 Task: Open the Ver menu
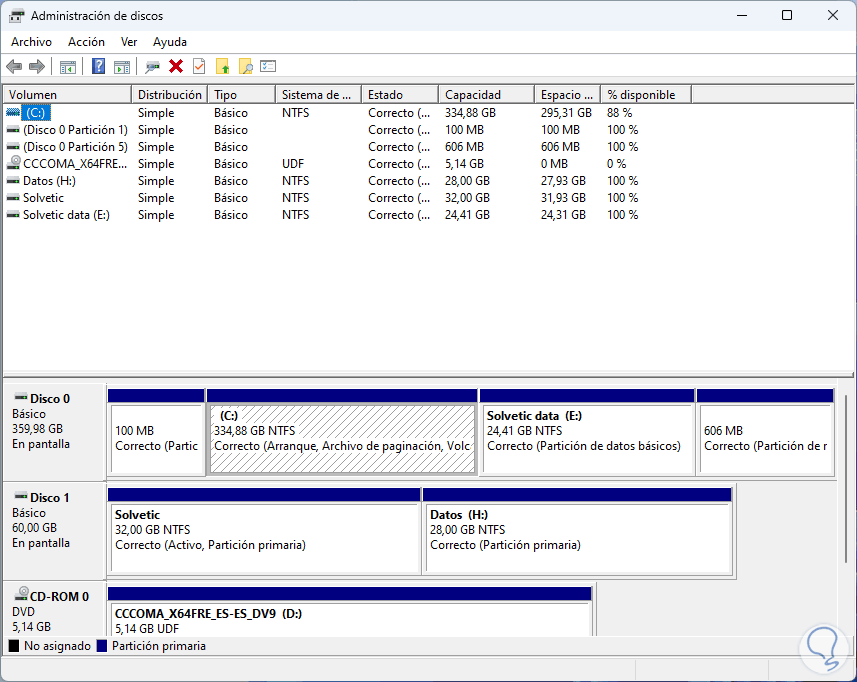129,42
